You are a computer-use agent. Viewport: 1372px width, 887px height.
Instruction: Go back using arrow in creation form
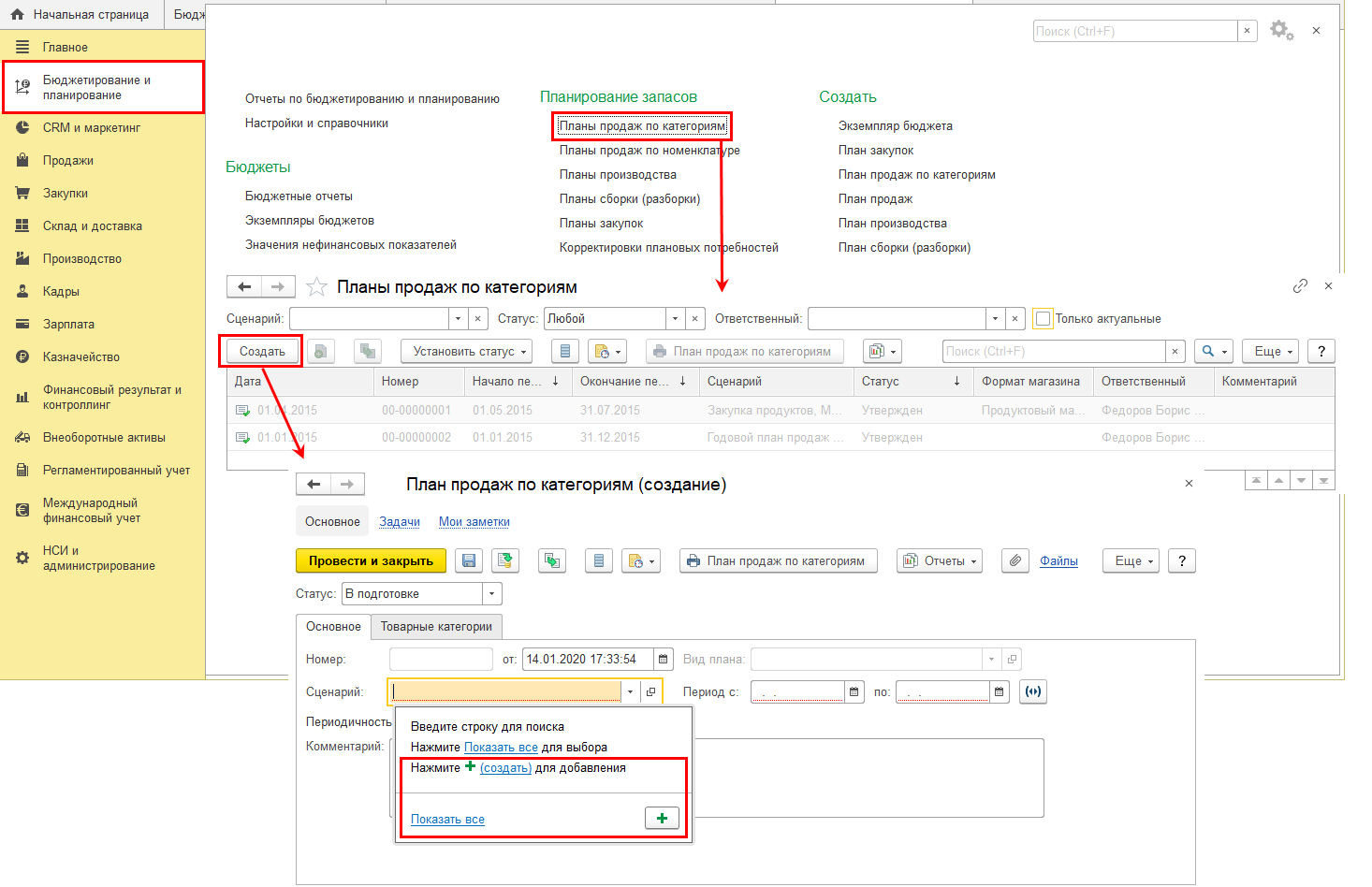pyautogui.click(x=314, y=484)
